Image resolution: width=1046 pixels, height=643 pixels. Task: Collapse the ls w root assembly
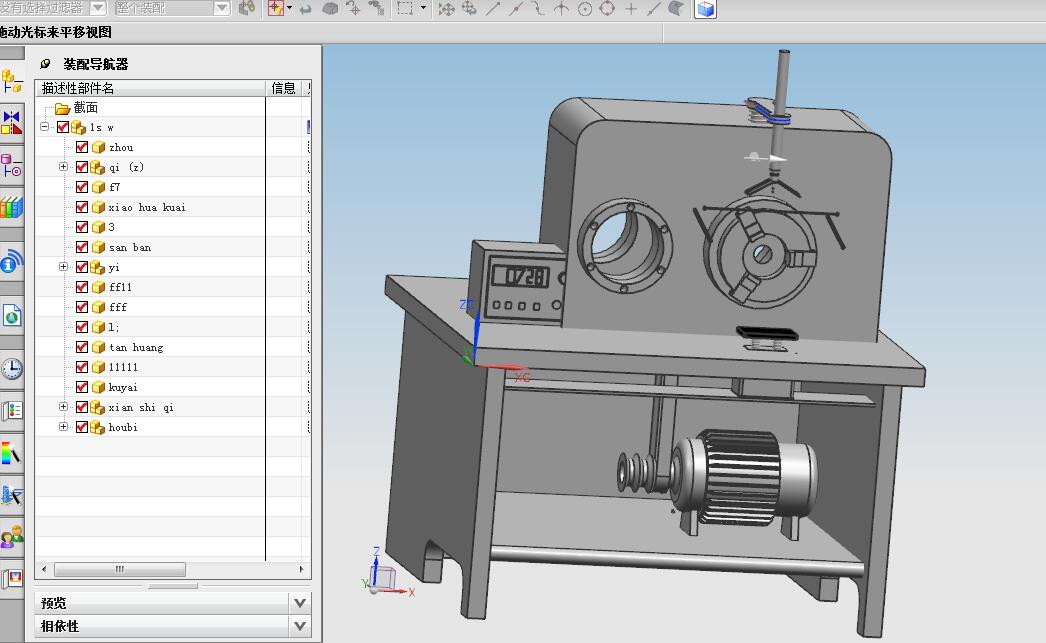point(45,127)
